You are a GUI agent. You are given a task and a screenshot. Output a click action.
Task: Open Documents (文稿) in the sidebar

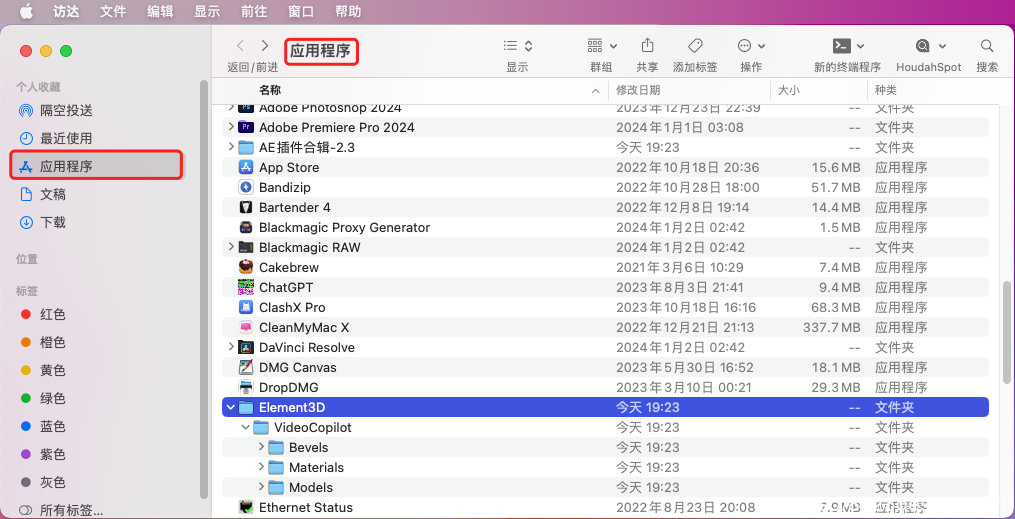point(43,194)
